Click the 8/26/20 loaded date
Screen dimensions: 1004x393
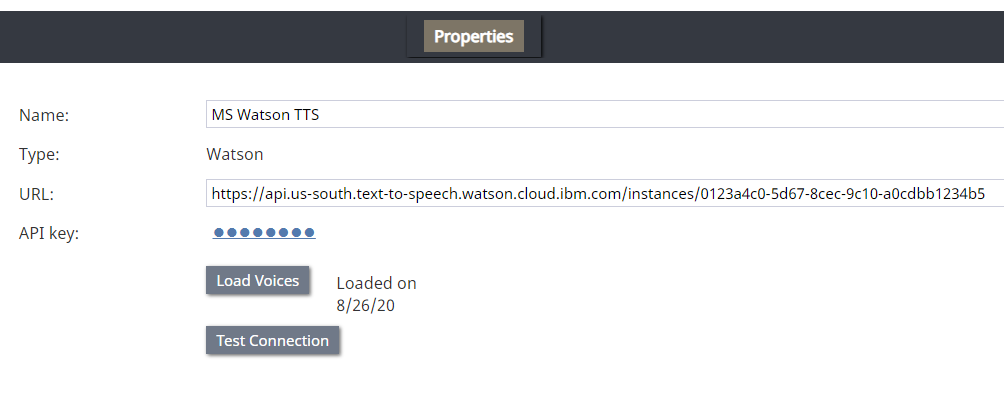coord(366,306)
